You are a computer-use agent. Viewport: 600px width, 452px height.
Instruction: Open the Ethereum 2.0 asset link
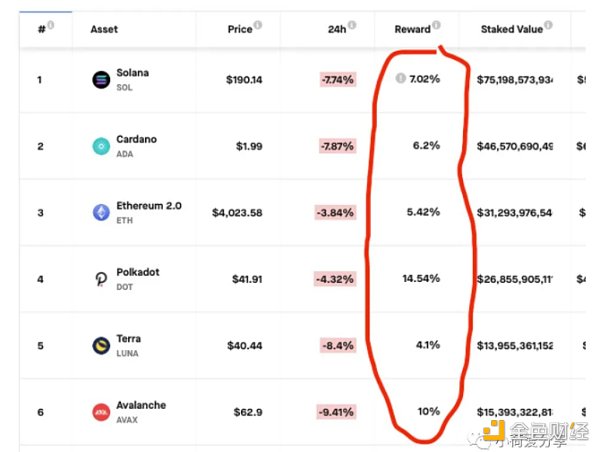point(149,206)
